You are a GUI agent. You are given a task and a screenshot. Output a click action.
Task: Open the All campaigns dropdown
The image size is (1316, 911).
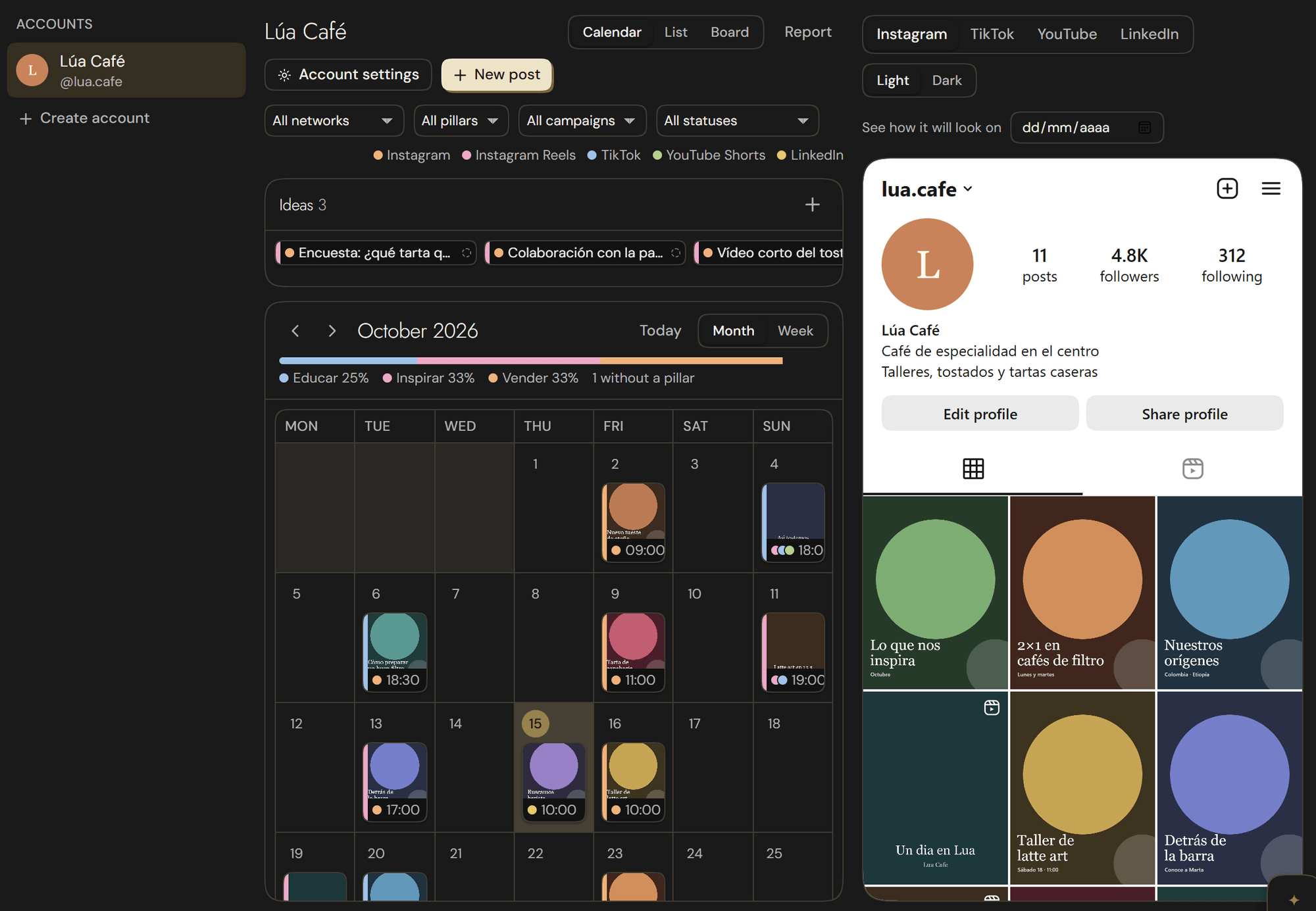click(582, 121)
